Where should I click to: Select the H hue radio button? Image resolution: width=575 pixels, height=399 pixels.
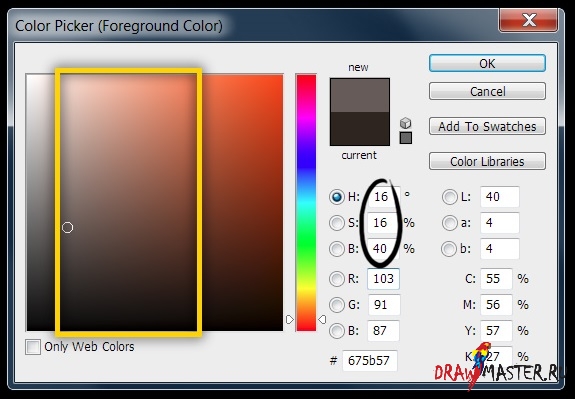click(337, 197)
